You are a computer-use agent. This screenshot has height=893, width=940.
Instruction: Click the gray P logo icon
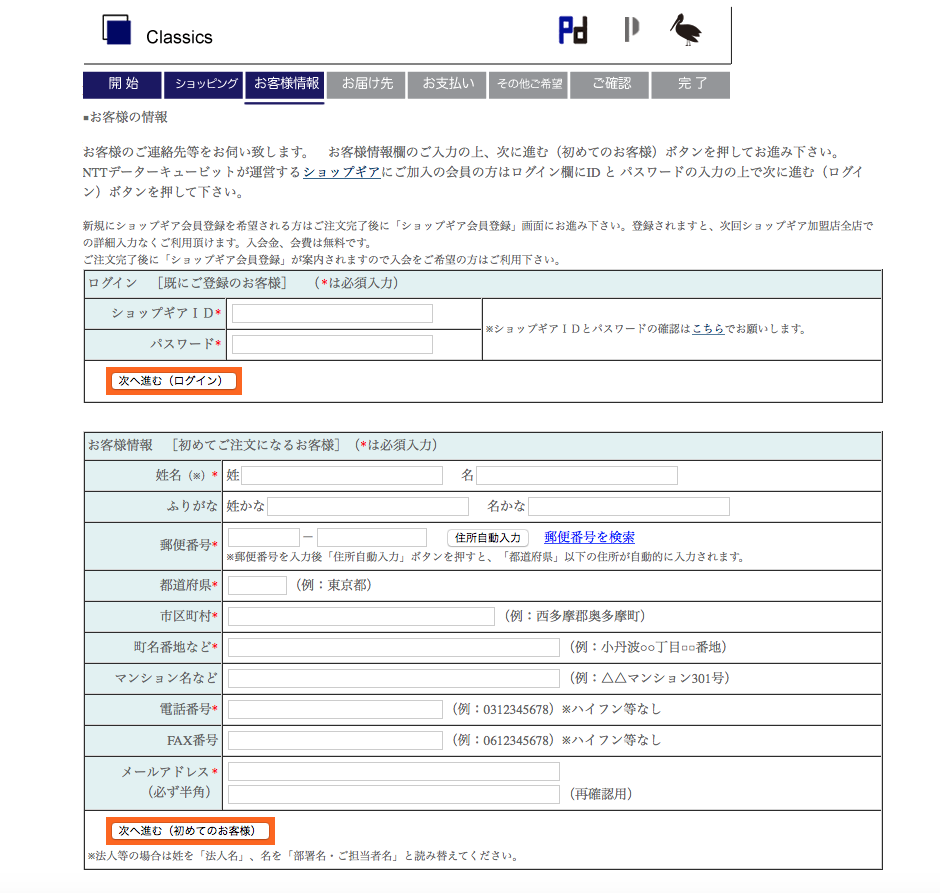631,30
